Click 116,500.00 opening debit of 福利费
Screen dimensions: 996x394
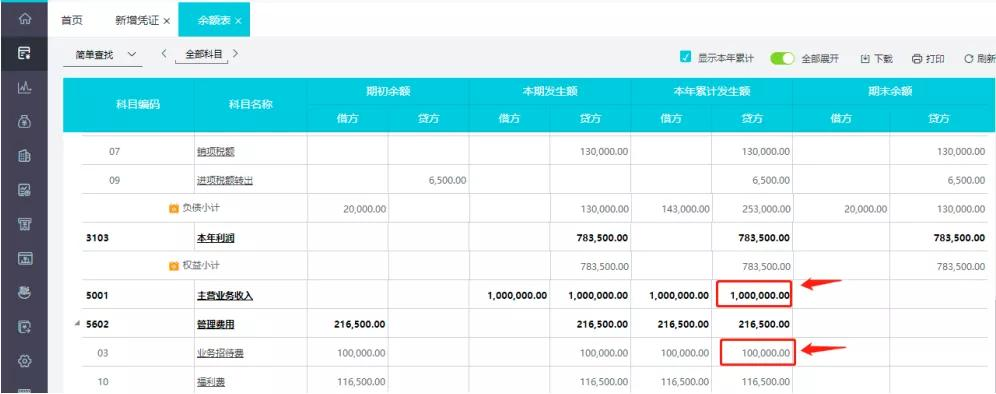pyautogui.click(x=360, y=382)
